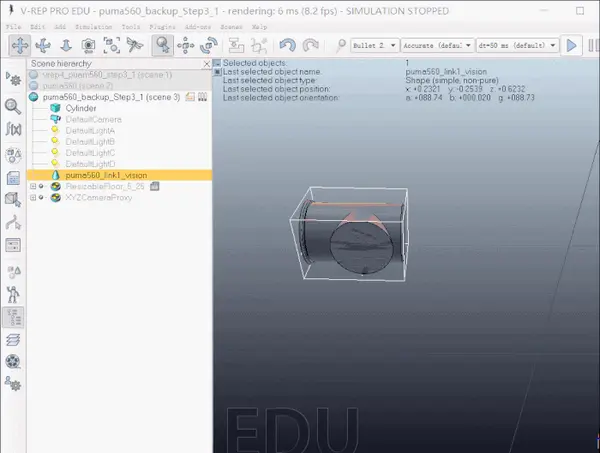Click the grayed model/shapes sidebar icon
This screenshot has width=600, height=453.
[13, 272]
